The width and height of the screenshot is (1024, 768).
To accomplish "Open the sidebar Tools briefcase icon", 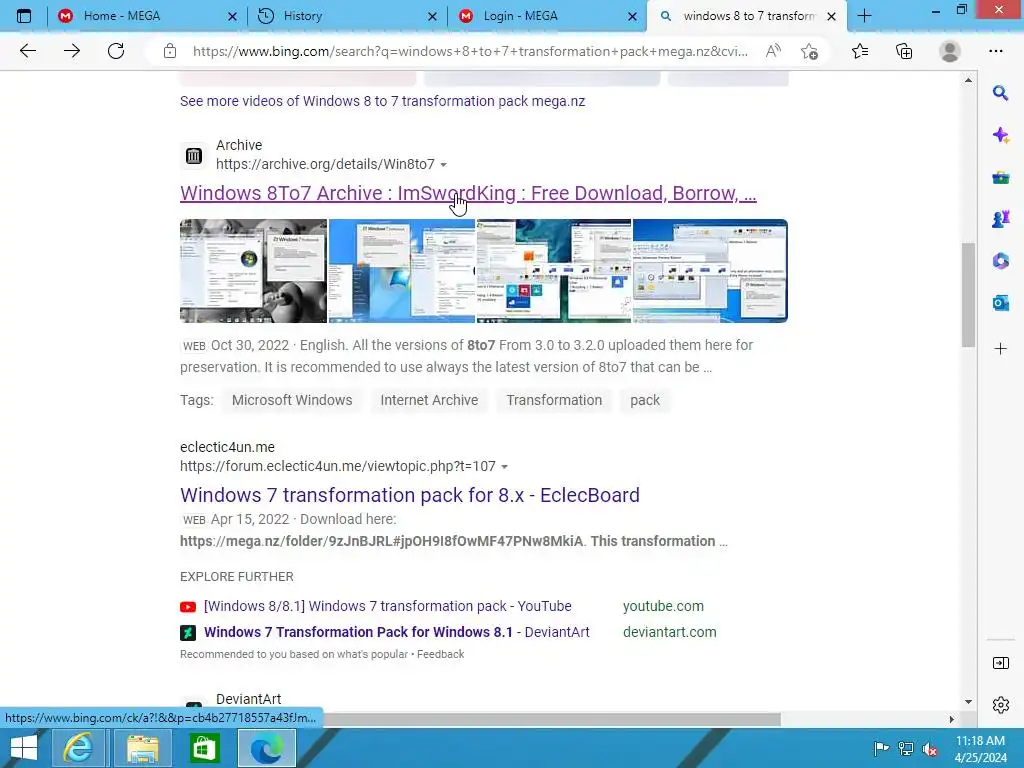I will point(1000,177).
